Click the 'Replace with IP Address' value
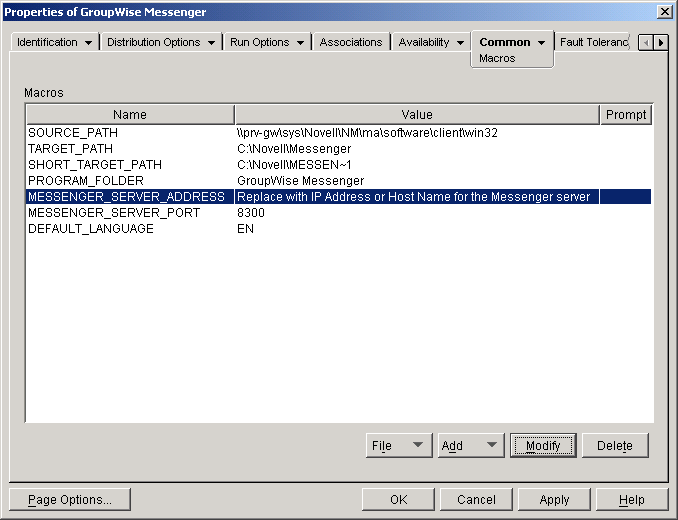 coord(413,197)
